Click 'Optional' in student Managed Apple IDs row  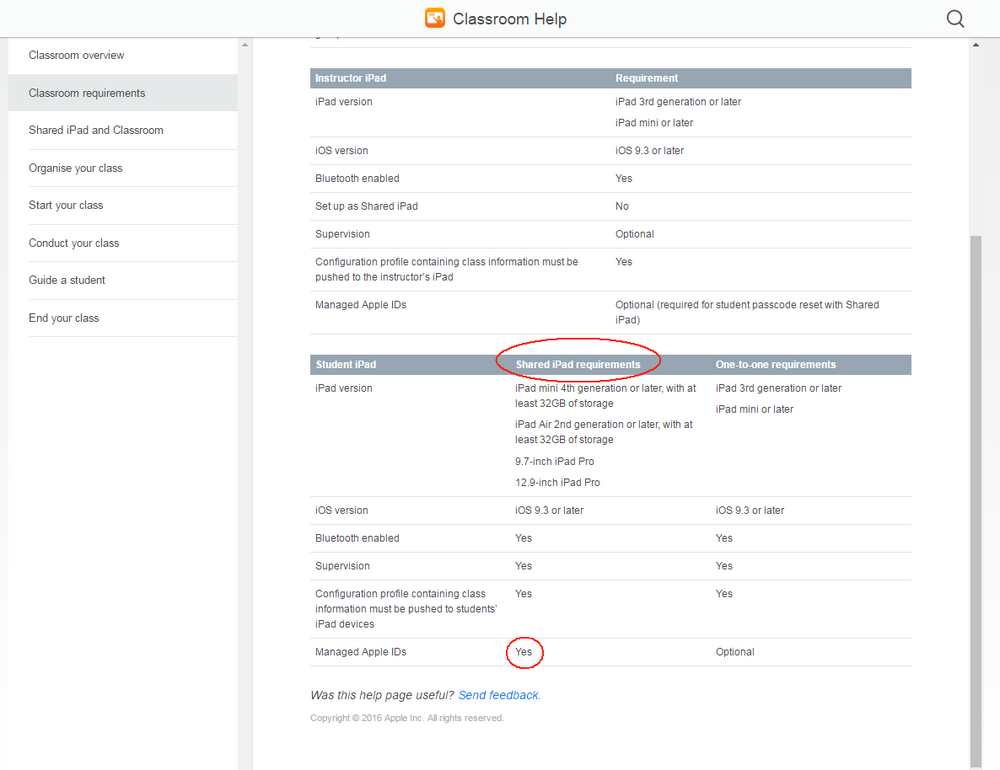[x=735, y=652]
